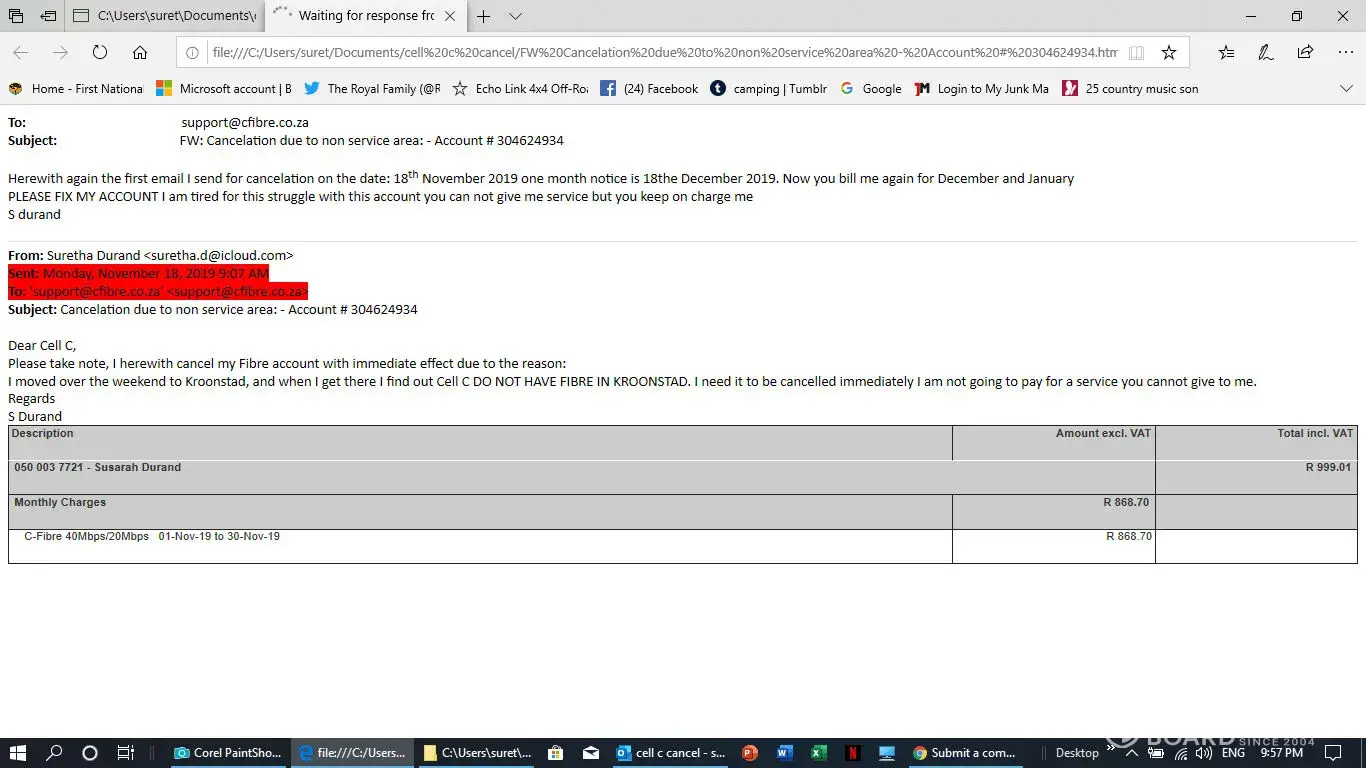Add this page to favorites with the star
Image resolution: width=1366 pixels, height=768 pixels.
[x=1169, y=53]
